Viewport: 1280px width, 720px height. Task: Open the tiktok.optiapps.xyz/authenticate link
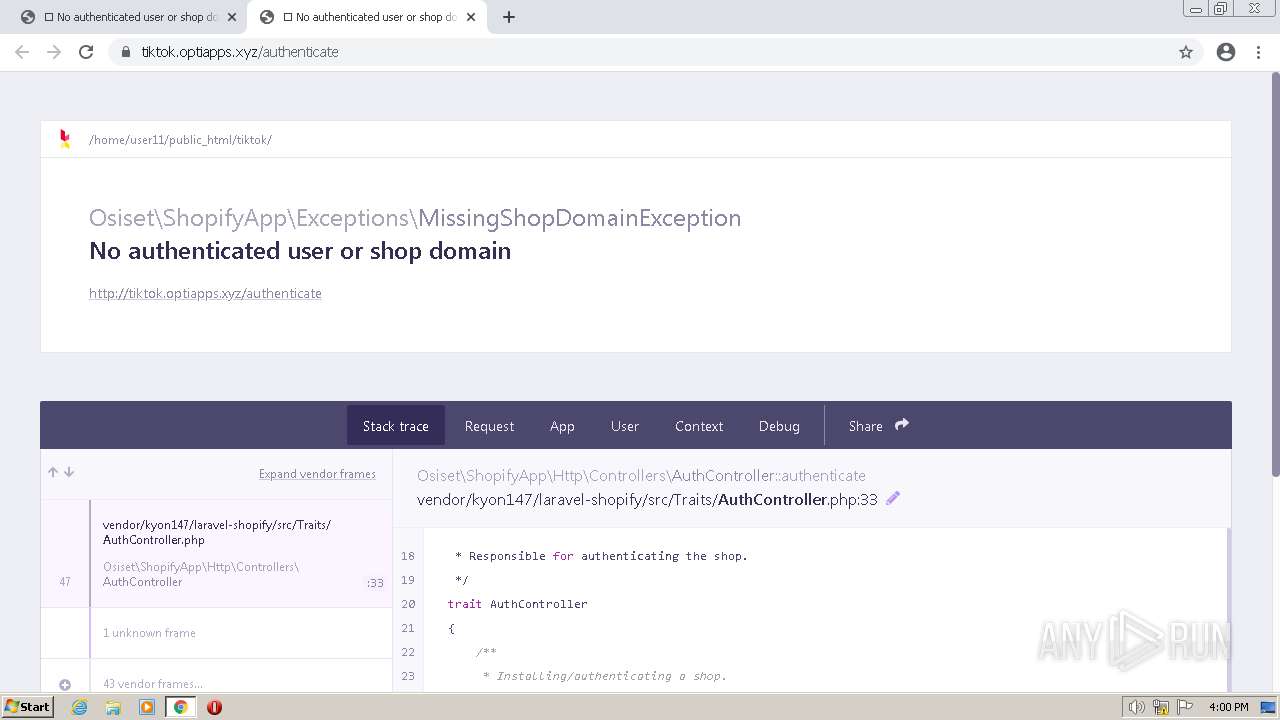pyautogui.click(x=205, y=293)
